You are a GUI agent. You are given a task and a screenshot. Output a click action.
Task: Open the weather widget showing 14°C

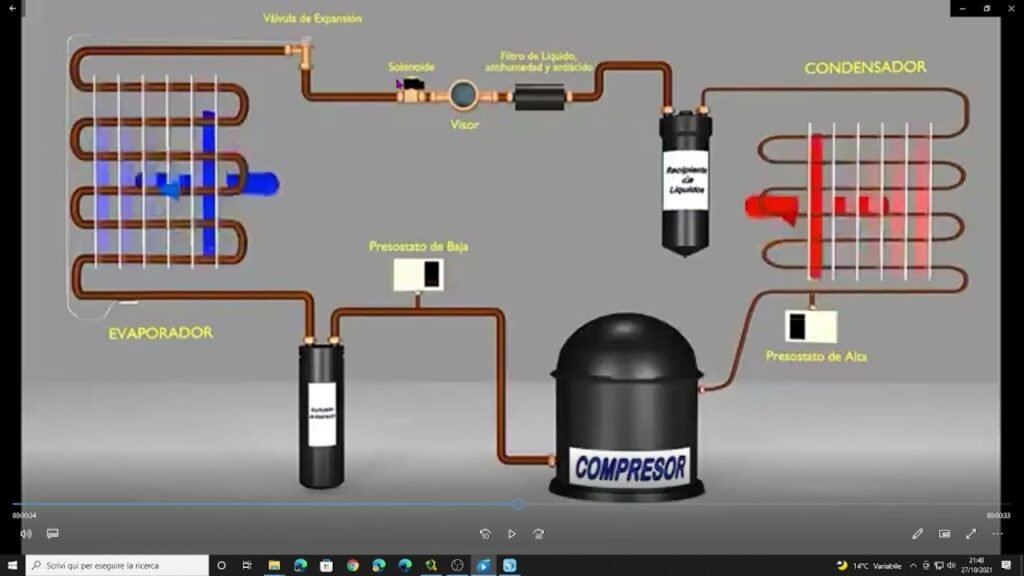[x=868, y=565]
